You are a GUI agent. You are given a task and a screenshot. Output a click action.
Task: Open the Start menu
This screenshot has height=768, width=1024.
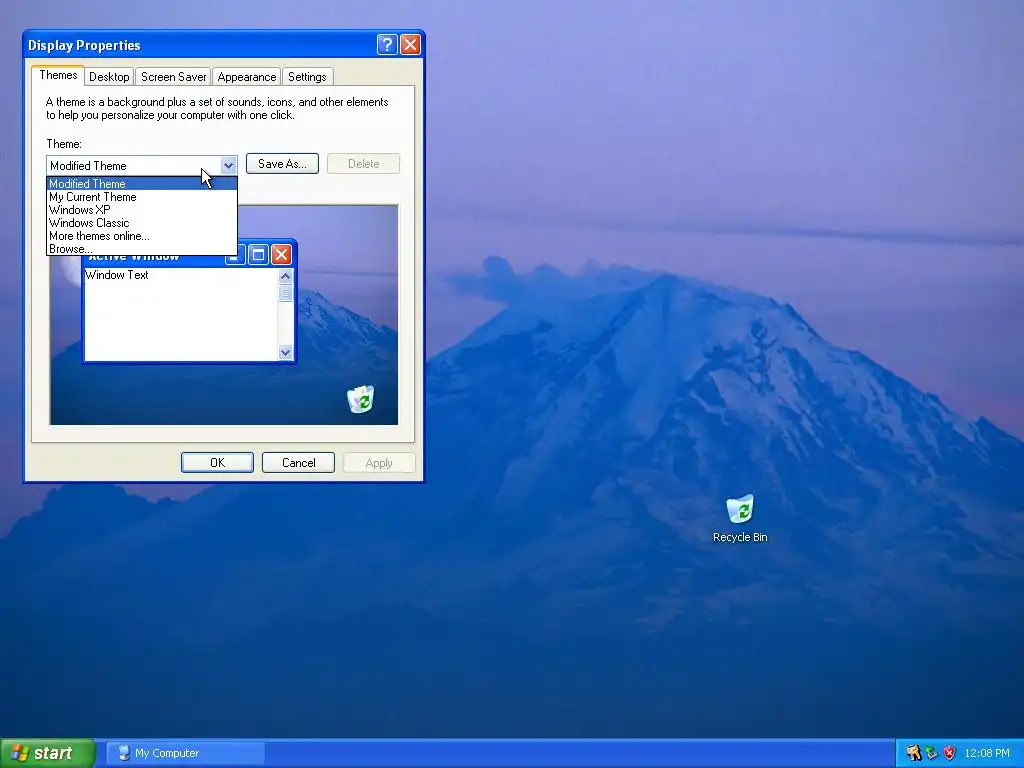tap(47, 753)
